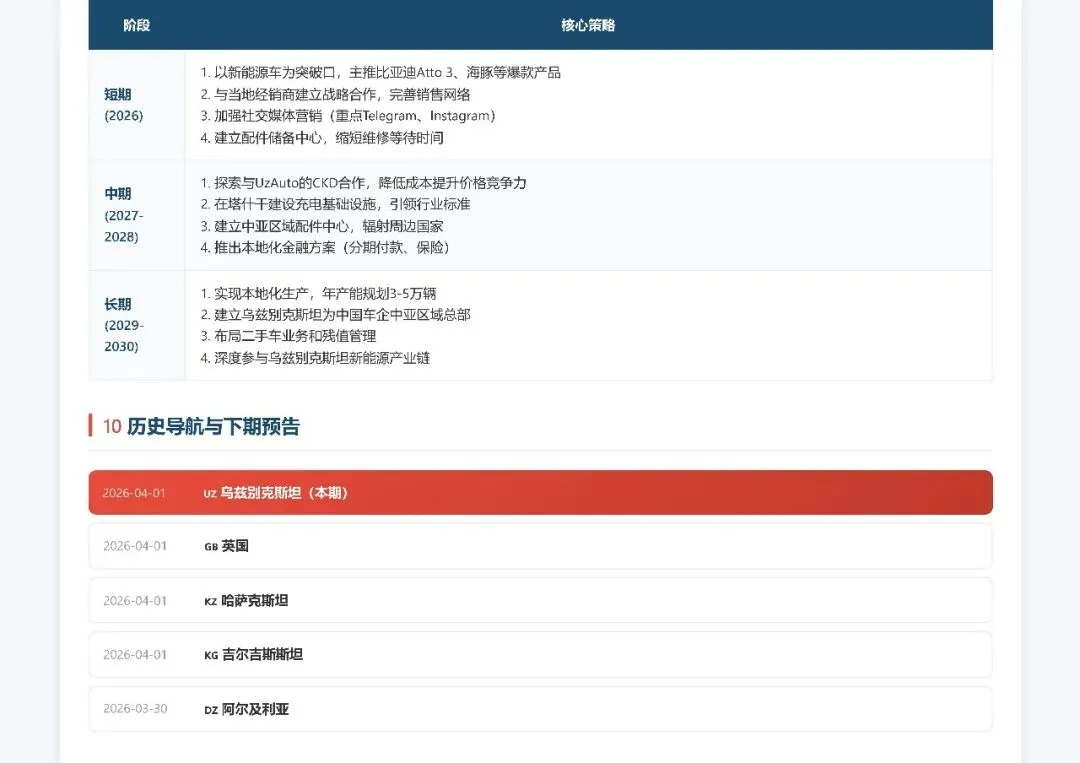Click the line 与当地经销商建立战略合作

[x=335, y=94]
